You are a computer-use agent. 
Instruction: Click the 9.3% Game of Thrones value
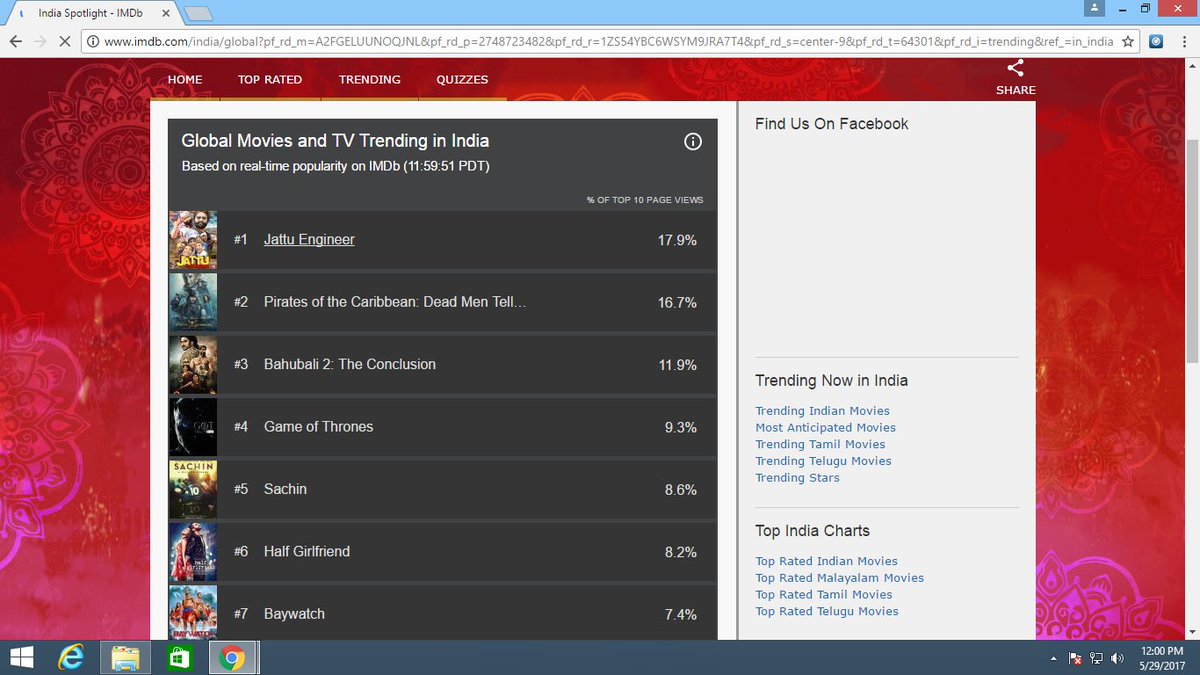(680, 427)
